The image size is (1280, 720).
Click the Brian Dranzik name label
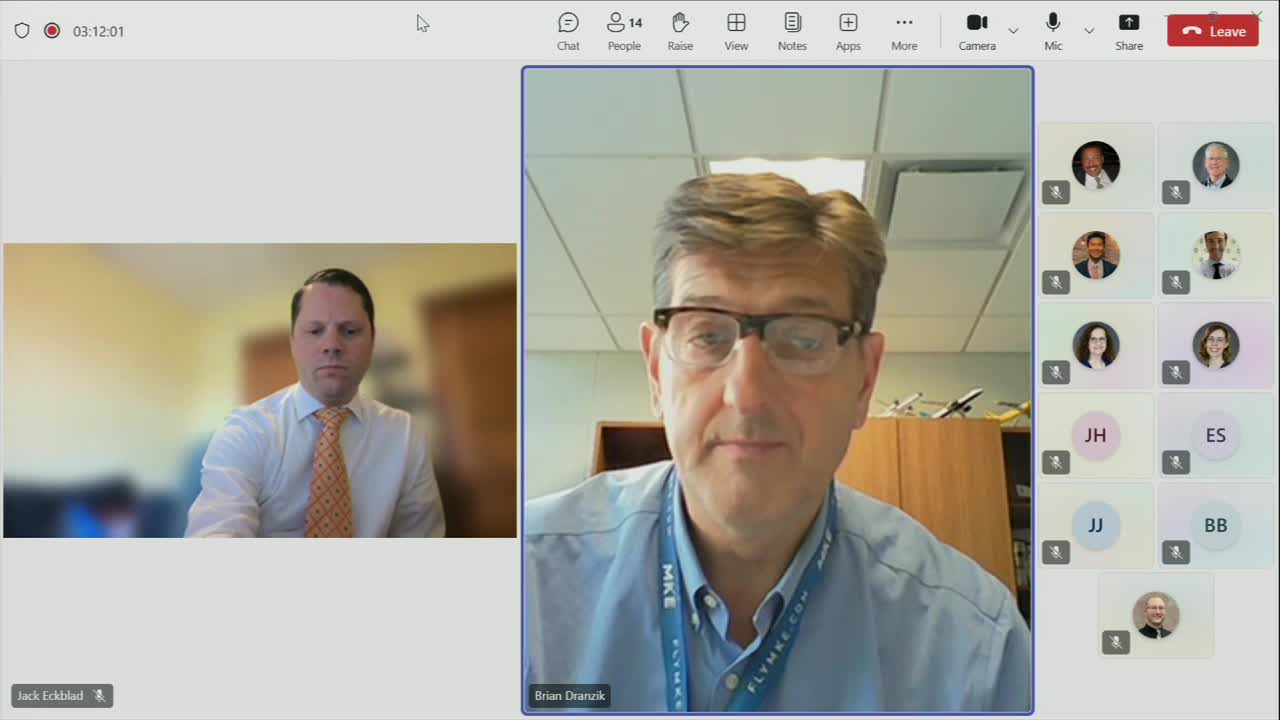pos(570,696)
